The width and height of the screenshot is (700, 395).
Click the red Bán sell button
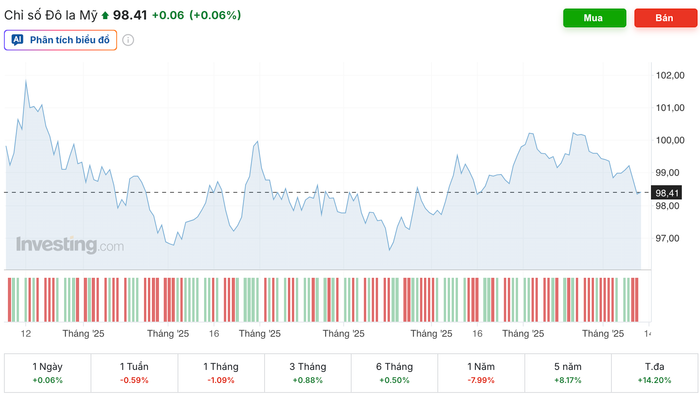(x=665, y=18)
